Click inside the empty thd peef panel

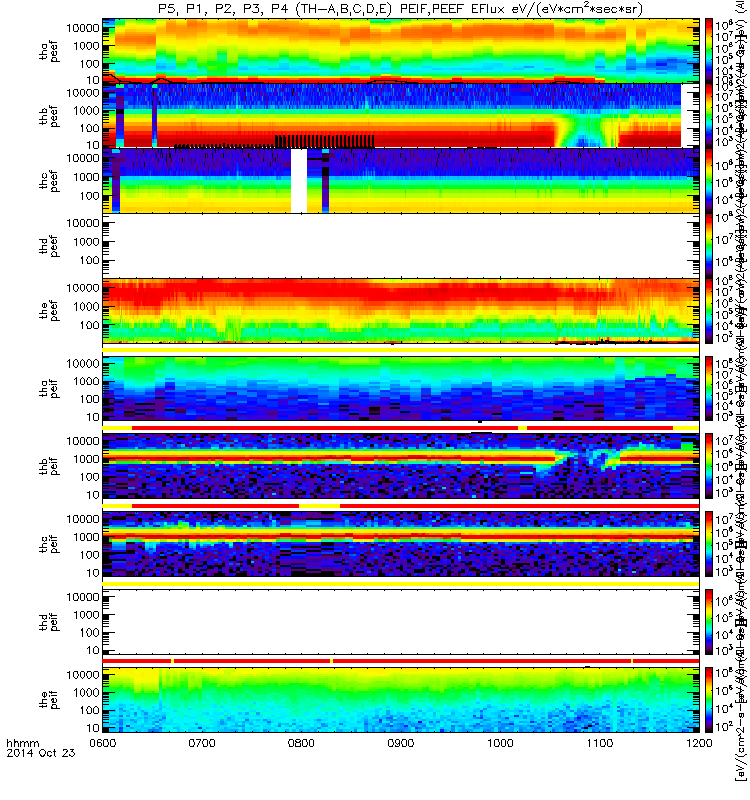click(401, 245)
